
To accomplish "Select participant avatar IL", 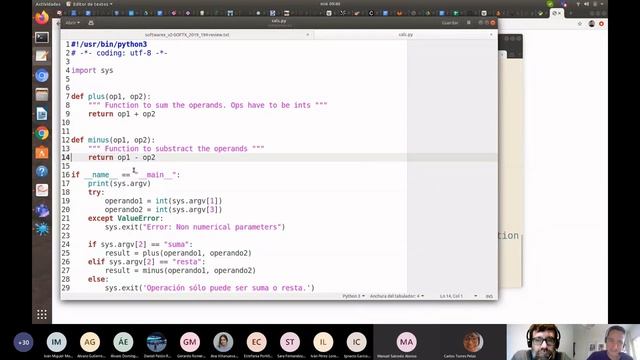I will (x=323, y=342).
